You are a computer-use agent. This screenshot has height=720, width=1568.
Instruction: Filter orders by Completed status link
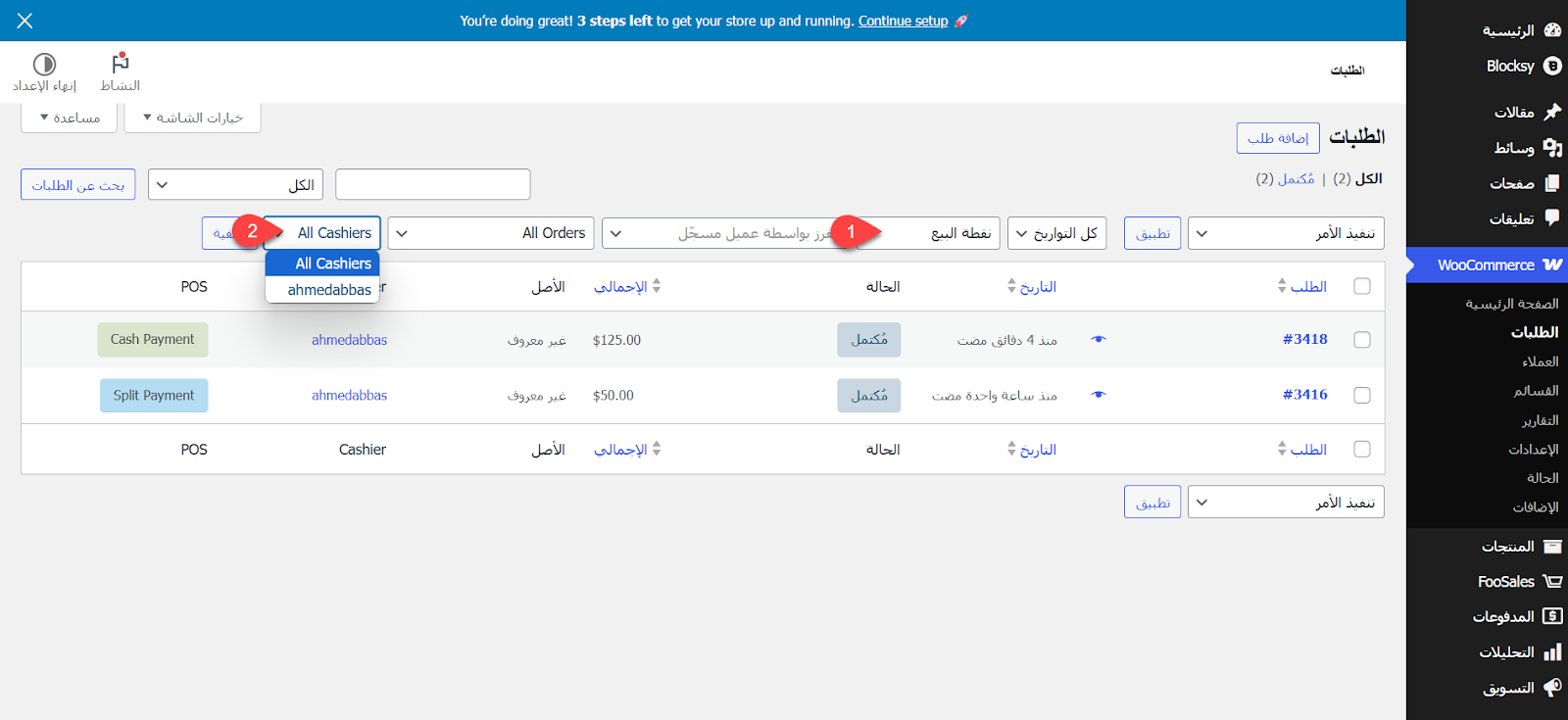click(x=1296, y=179)
